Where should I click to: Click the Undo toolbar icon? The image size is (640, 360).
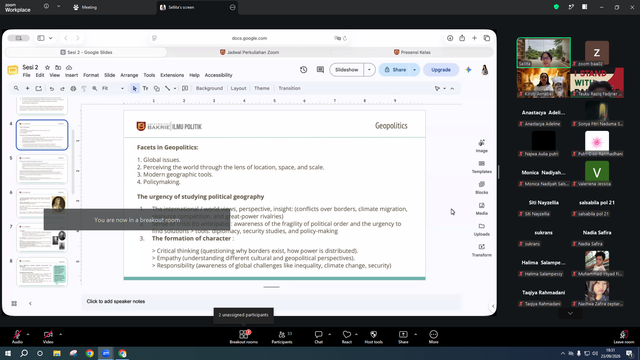[51, 88]
